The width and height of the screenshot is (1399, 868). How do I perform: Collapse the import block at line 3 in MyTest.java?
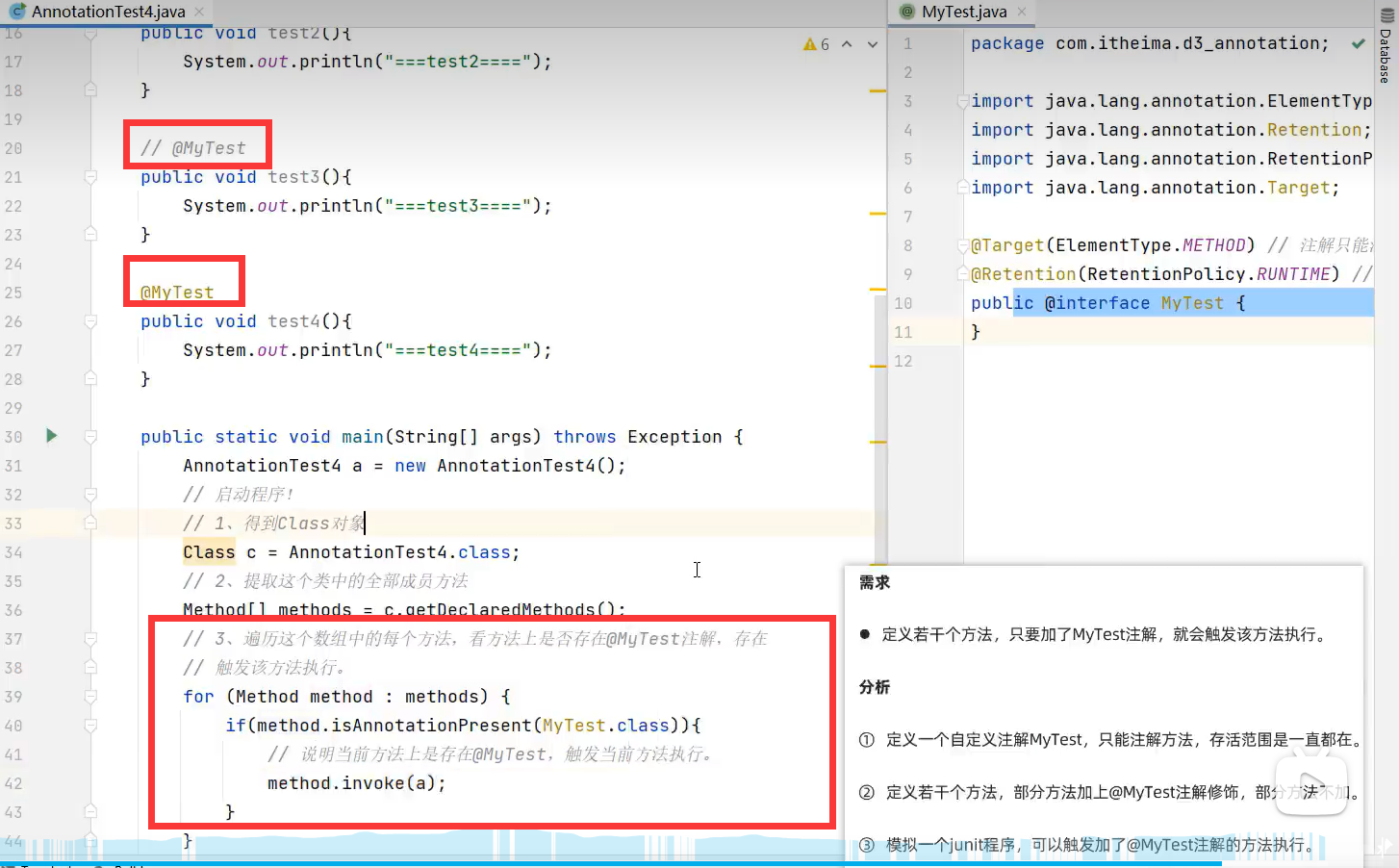coord(962,101)
